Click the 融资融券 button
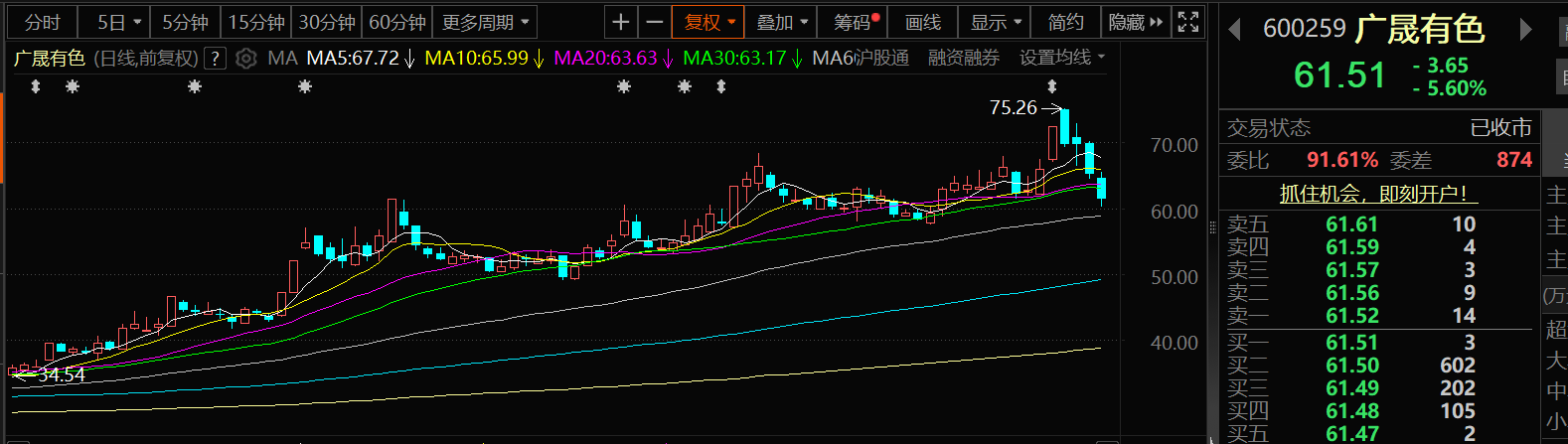Screen dimensions: 1568x444 tap(963, 59)
